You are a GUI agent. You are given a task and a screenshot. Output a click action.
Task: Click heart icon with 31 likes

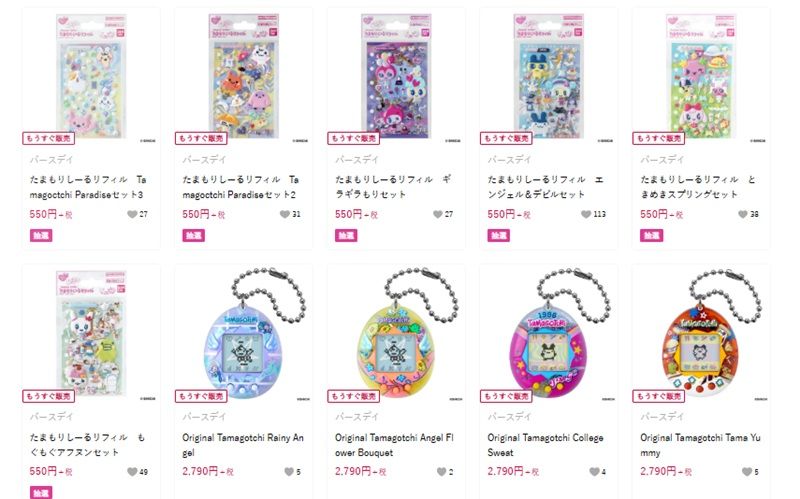point(285,214)
